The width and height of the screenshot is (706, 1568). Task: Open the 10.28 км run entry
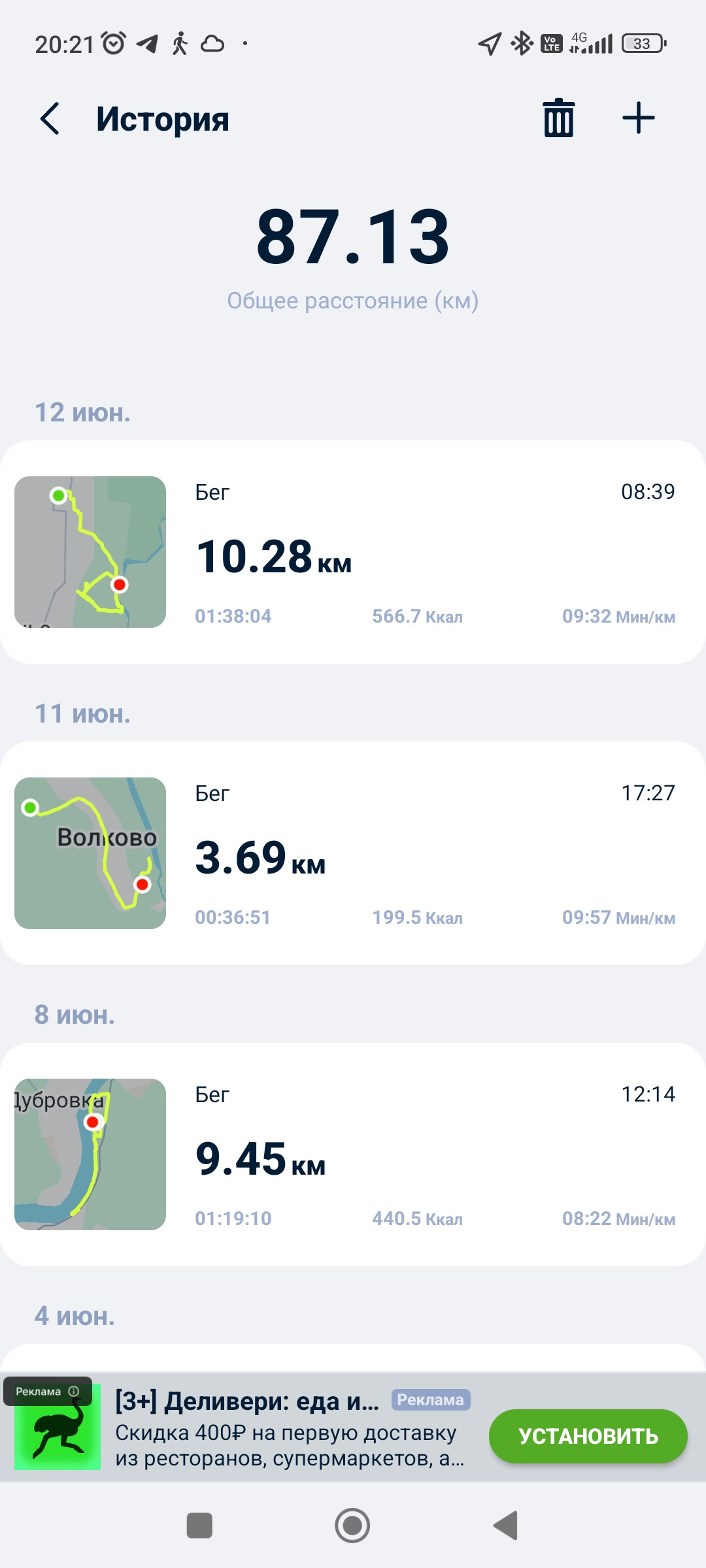pyautogui.click(x=353, y=552)
